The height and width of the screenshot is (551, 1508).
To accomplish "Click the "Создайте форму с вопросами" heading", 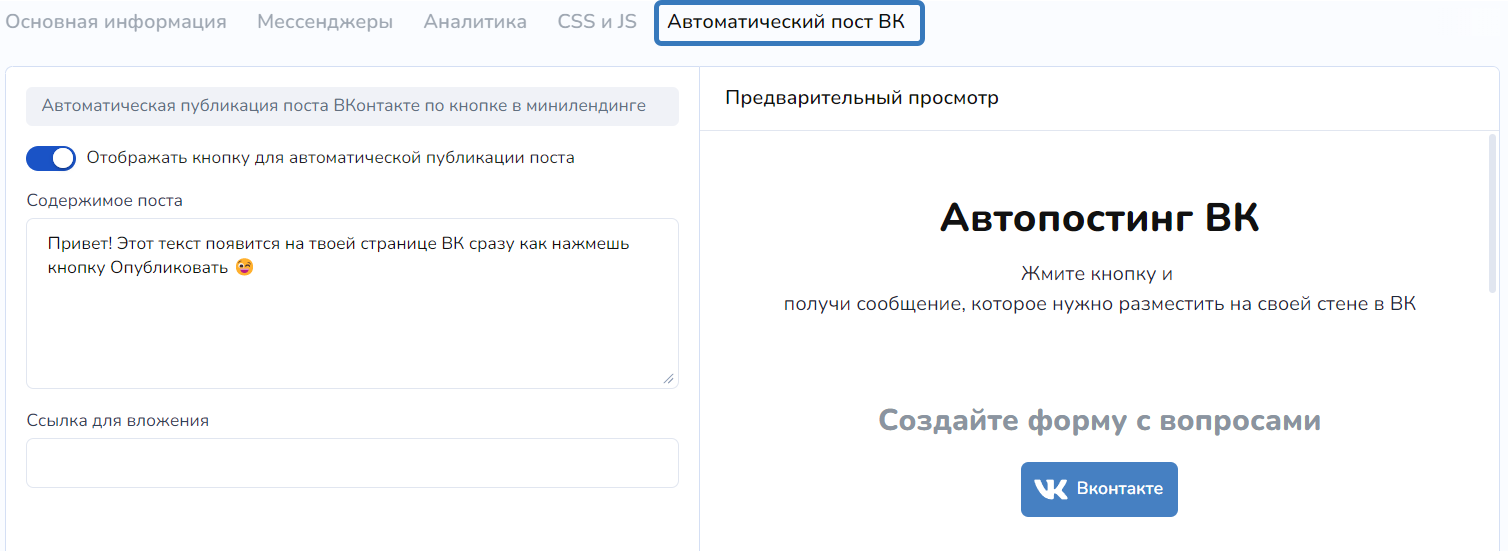I will [x=1099, y=420].
